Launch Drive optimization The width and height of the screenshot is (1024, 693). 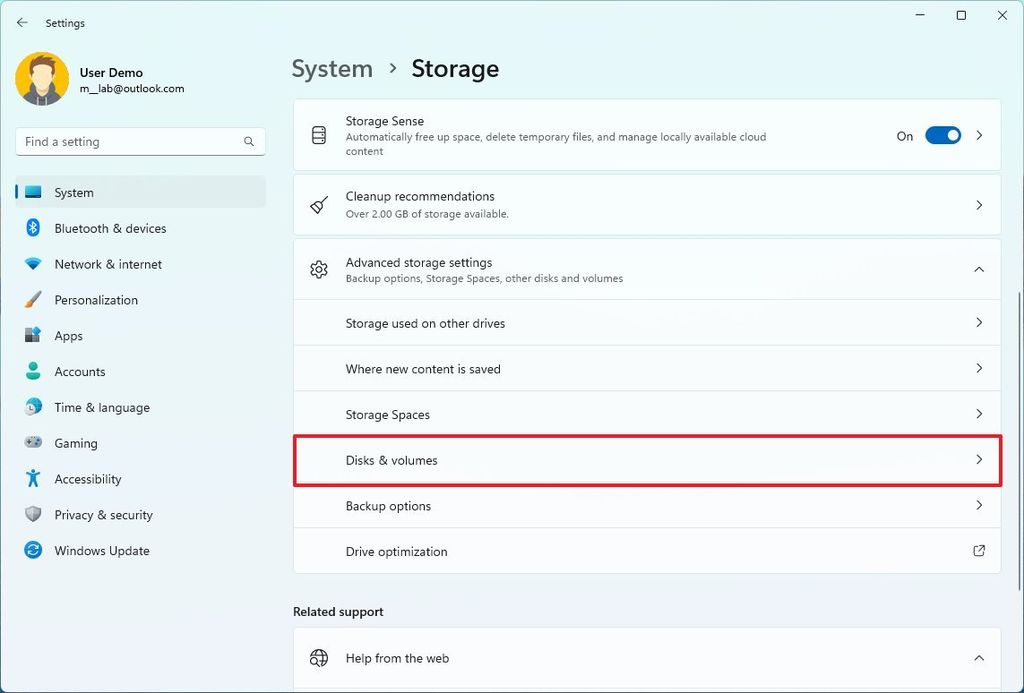(x=646, y=551)
